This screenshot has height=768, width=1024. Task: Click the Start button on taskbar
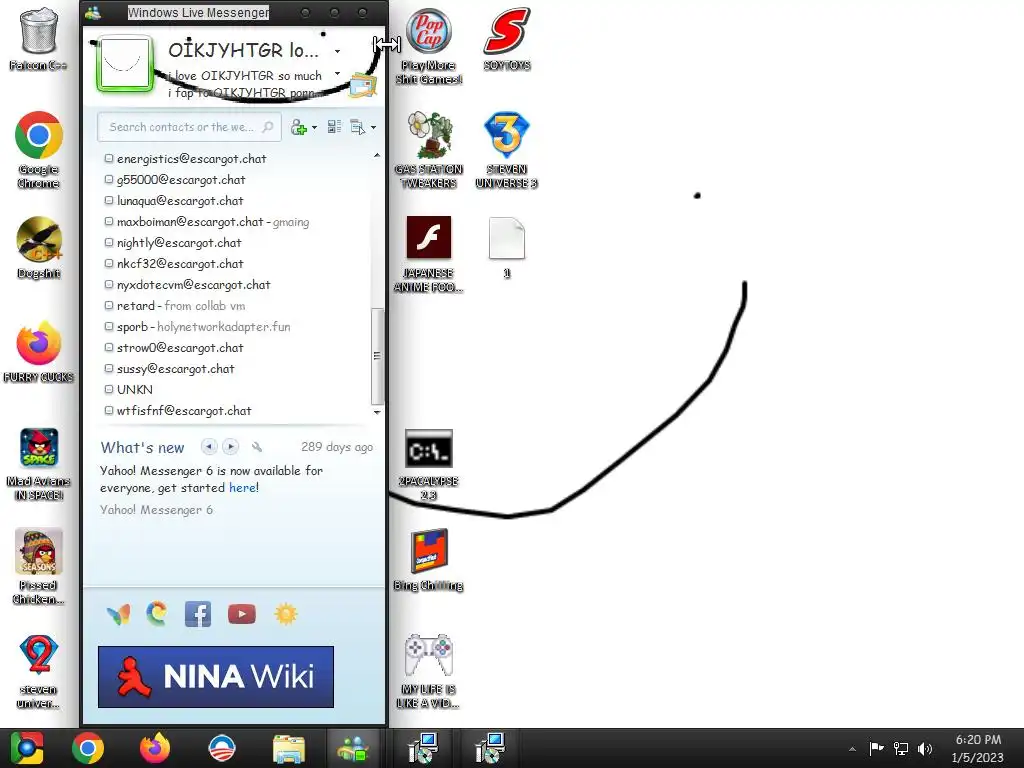pyautogui.click(x=27, y=748)
